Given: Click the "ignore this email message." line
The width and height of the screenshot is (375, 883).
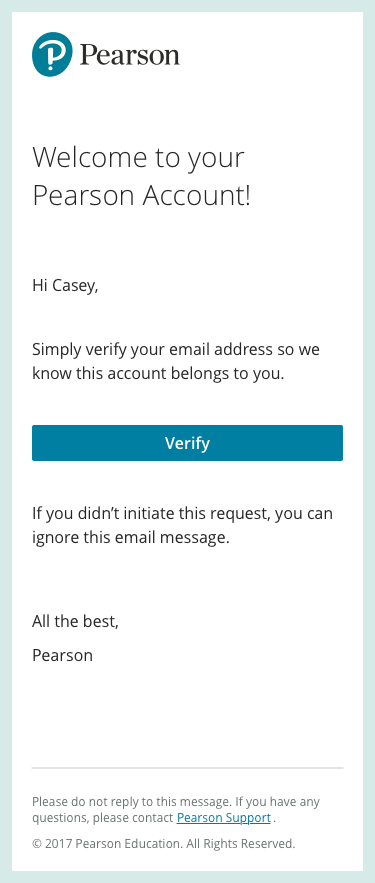Looking at the screenshot, I should point(131,537).
